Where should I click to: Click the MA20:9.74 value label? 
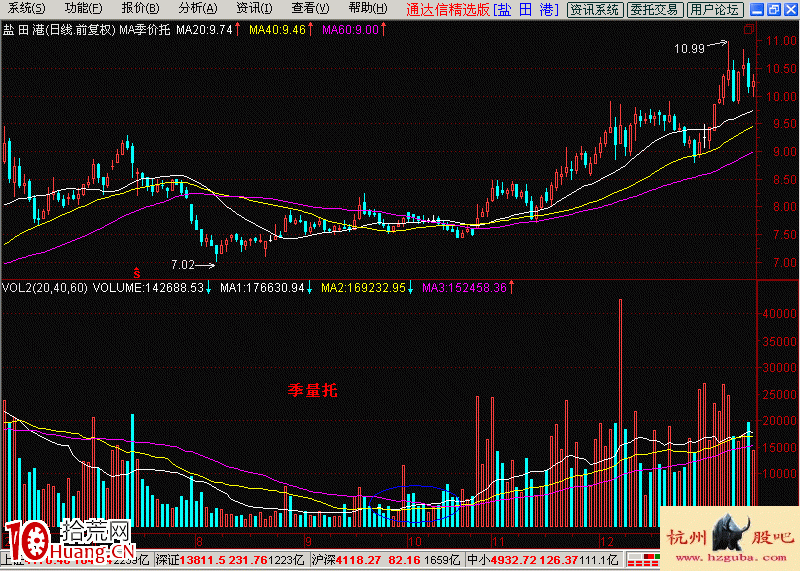tap(204, 30)
